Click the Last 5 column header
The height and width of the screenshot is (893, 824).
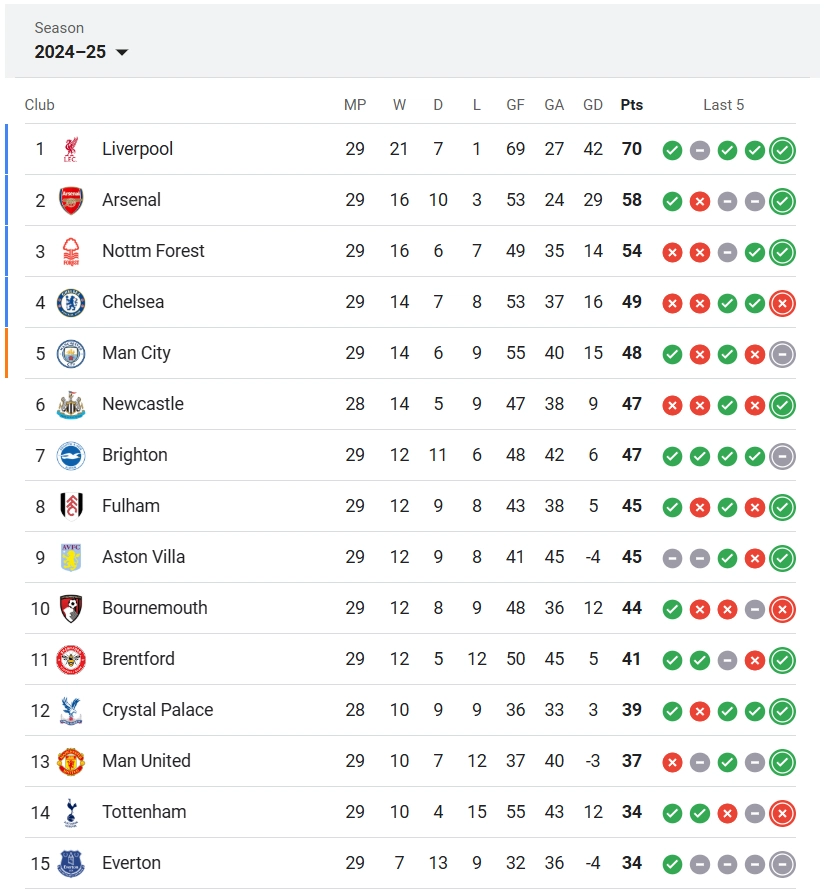(723, 105)
